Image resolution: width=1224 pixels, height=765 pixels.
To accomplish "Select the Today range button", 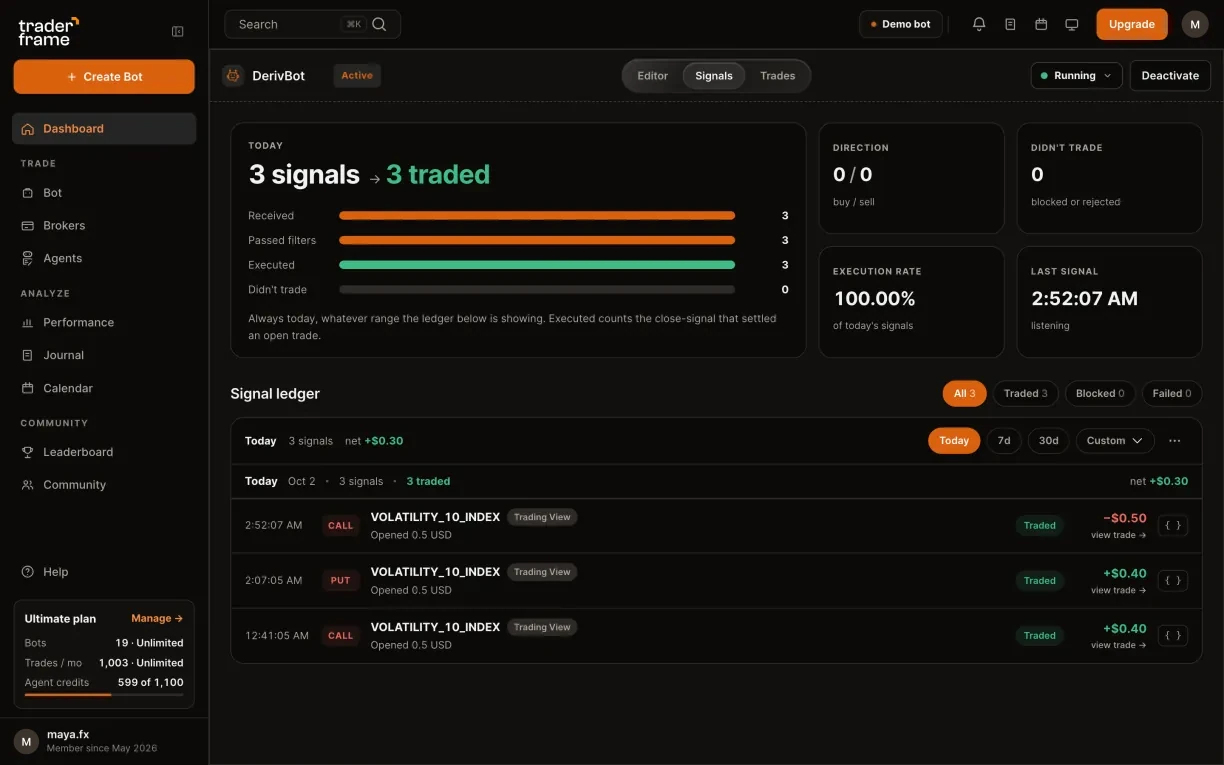I will click(954, 441).
